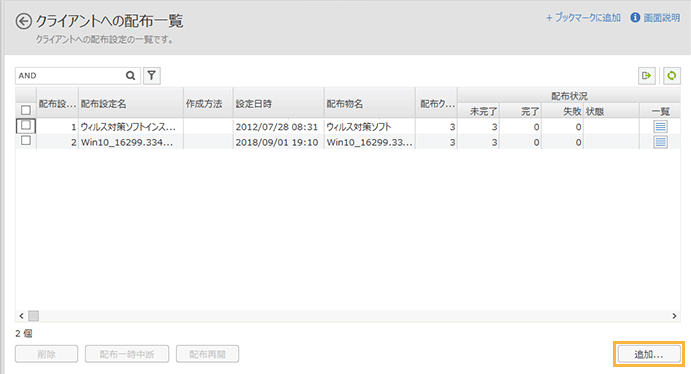691x374 pixels.
Task: Check the box for row 1
Action: (26, 126)
